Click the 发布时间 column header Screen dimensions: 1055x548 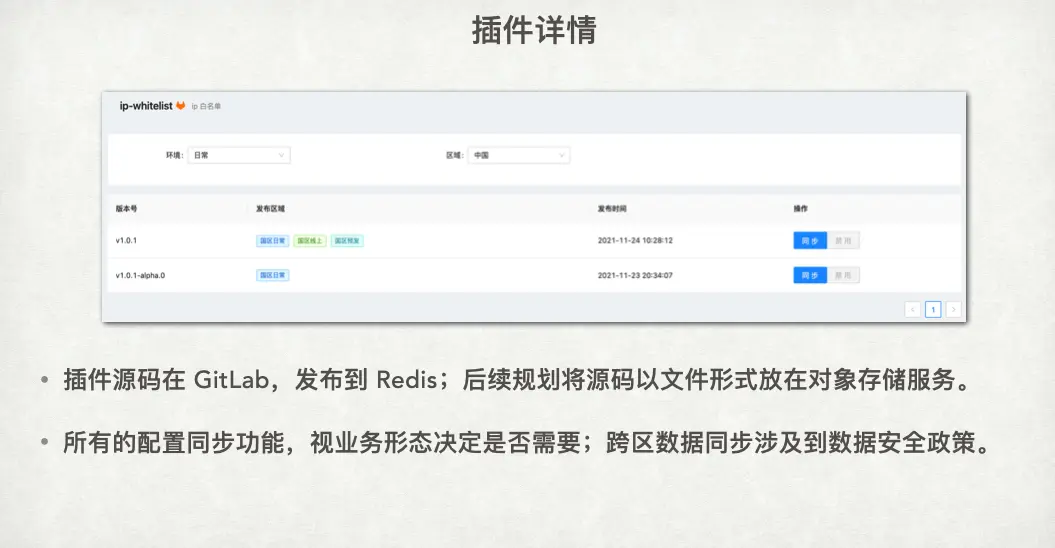click(x=612, y=209)
